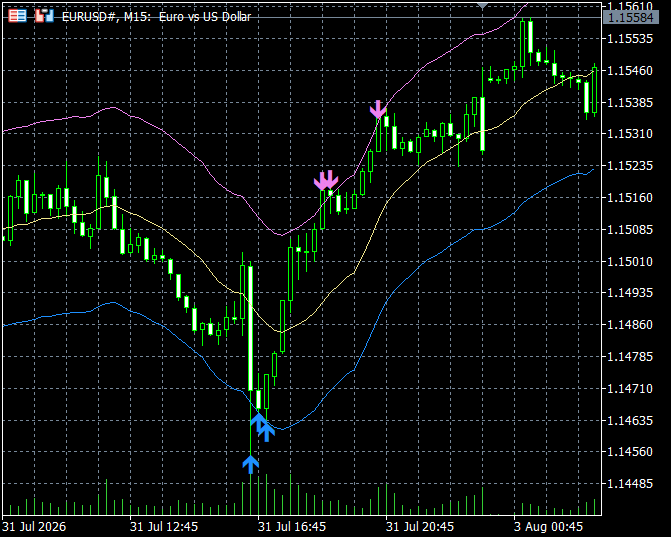Click the 1.14710 price axis label
Viewport: 671px width, 537px height.
click(x=630, y=389)
